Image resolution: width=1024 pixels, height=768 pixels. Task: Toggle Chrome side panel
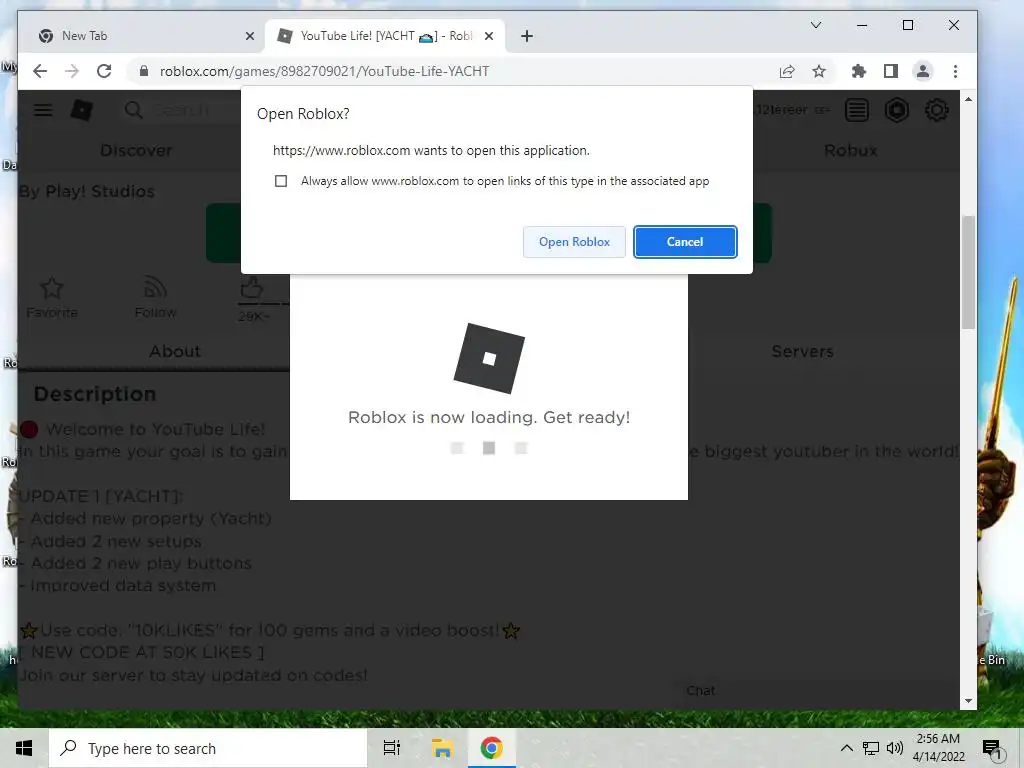tap(891, 71)
